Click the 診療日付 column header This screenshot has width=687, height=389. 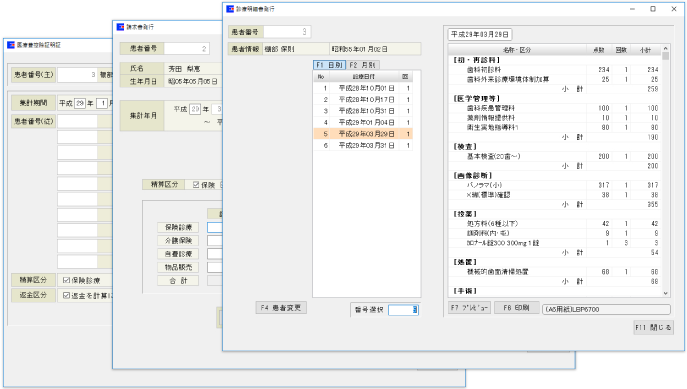[x=364, y=77]
